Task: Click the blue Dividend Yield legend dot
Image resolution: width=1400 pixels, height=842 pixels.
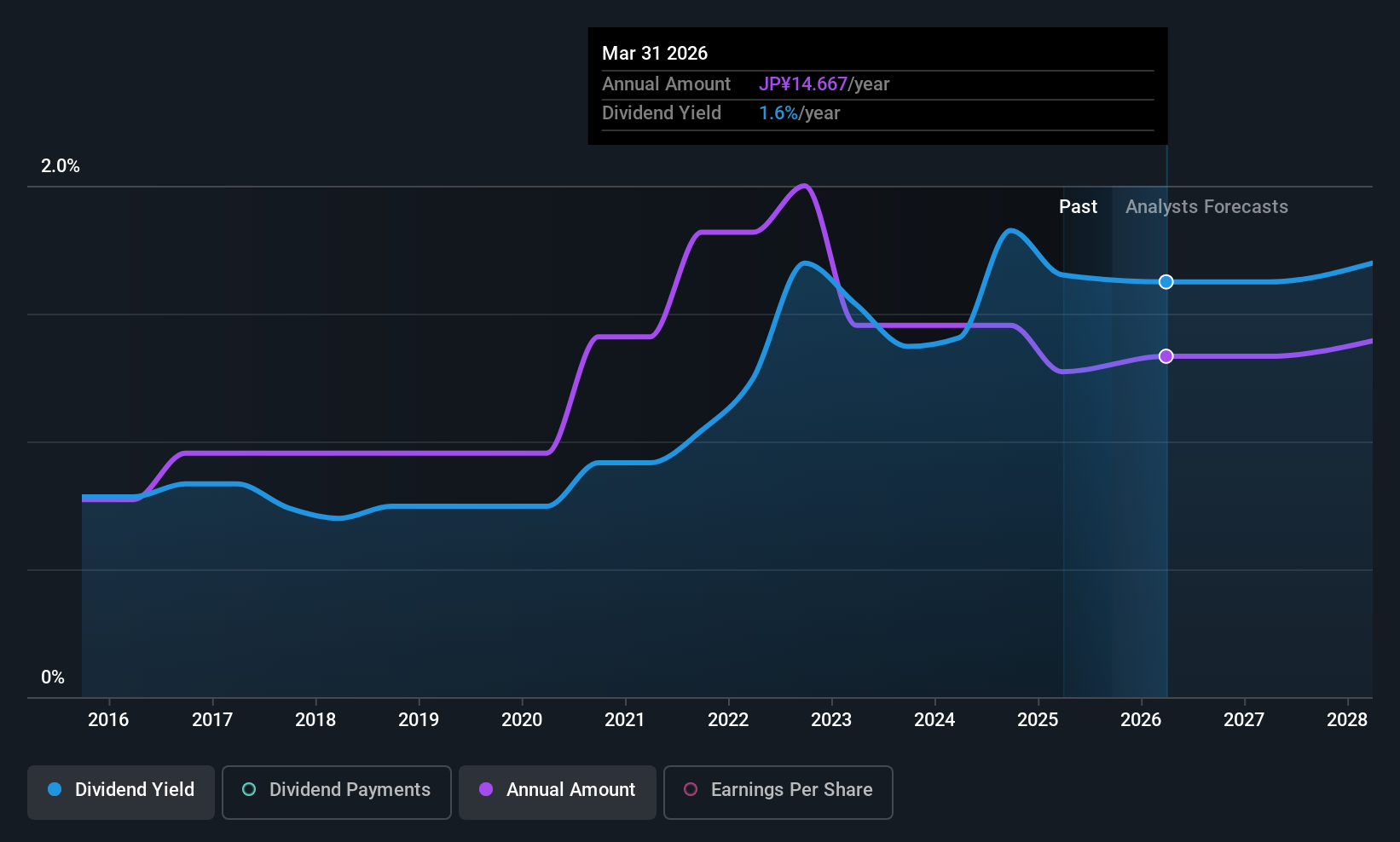Action: [x=55, y=789]
